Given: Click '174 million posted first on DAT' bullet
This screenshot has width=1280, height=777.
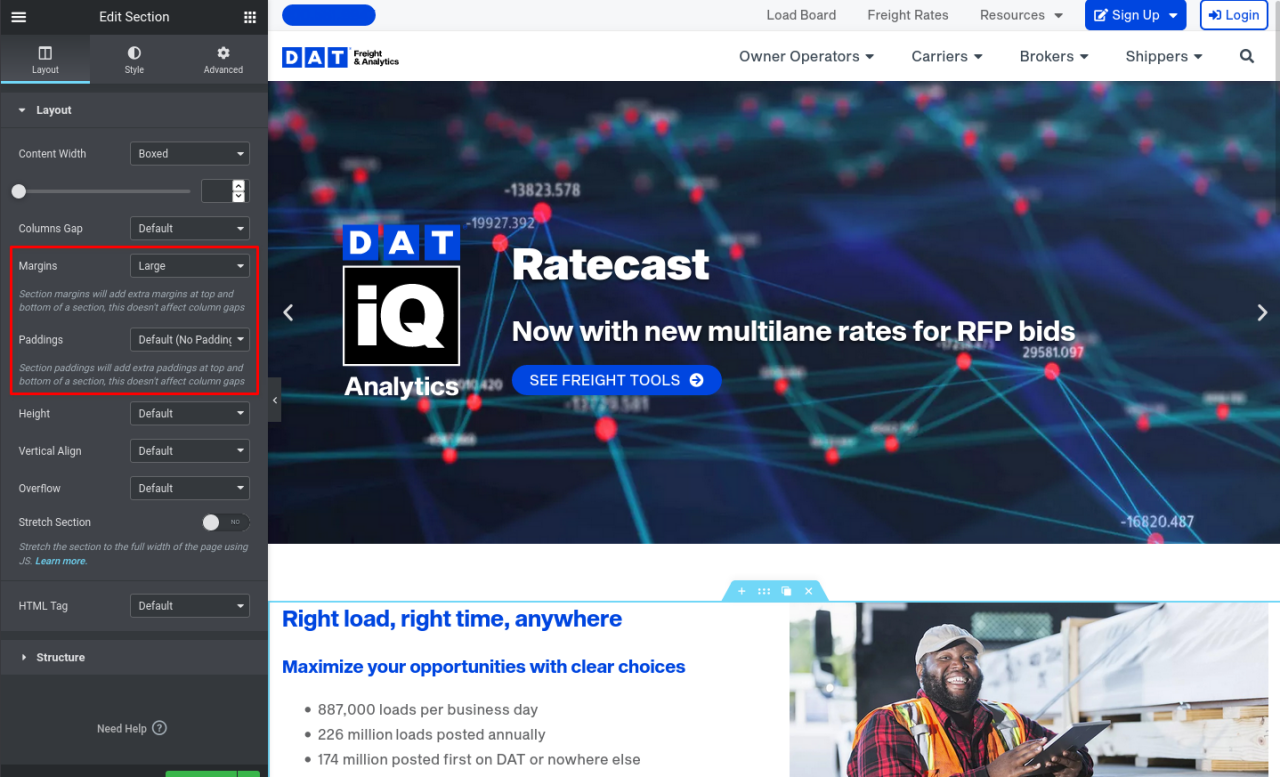Looking at the screenshot, I should coord(479,760).
